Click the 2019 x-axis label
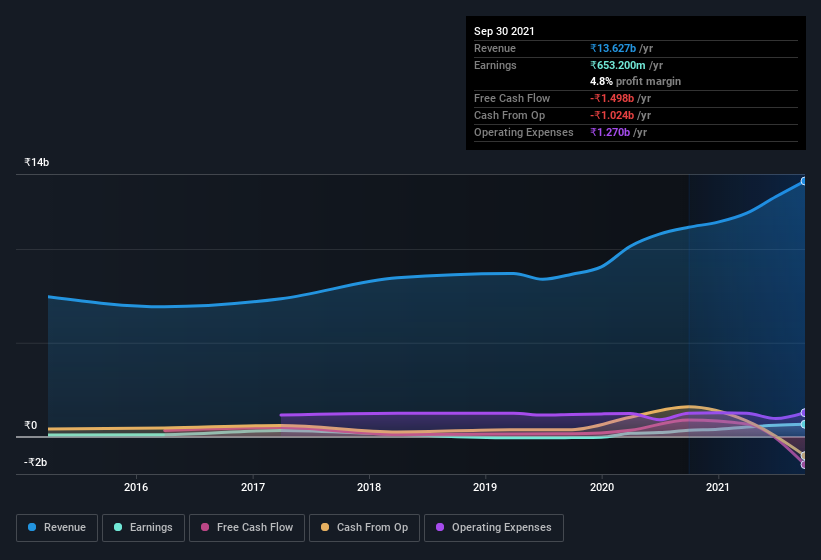This screenshot has width=821, height=560. [485, 487]
